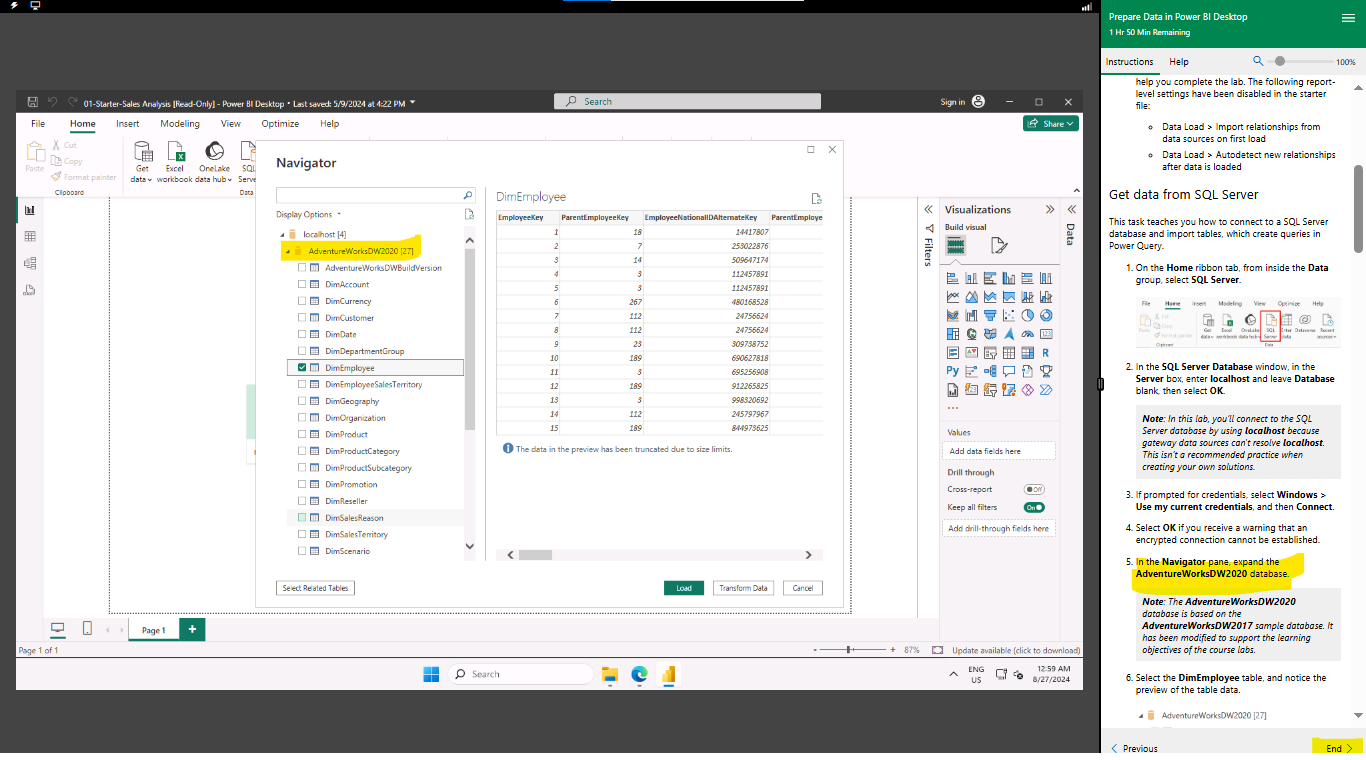This screenshot has height=760, width=1366.
Task: Select the Donut chart visual
Action: tap(1046, 315)
